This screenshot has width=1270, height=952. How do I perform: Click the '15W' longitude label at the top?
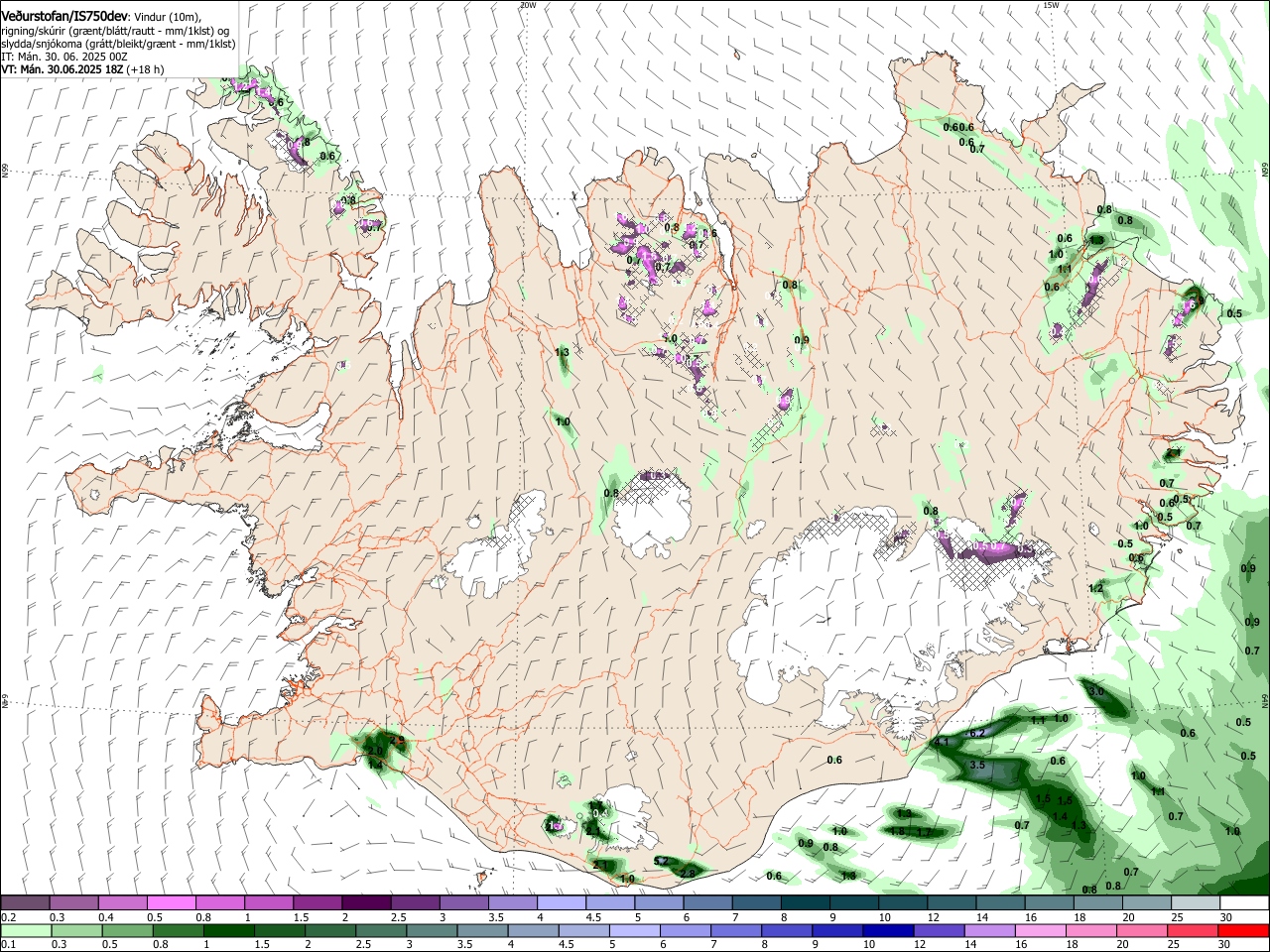click(1052, 5)
